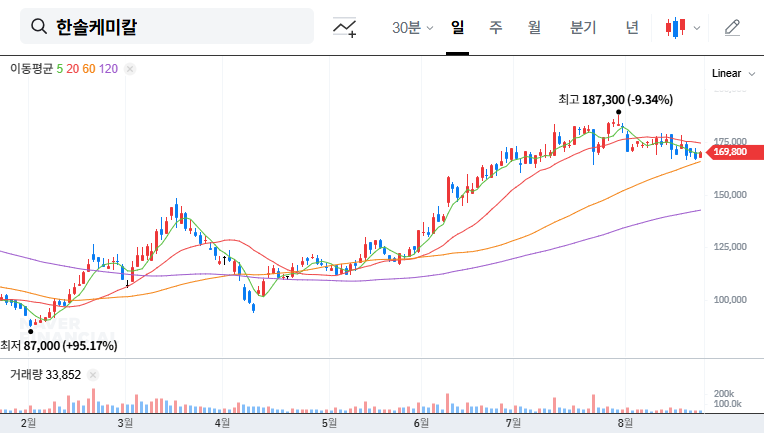Screen dimensions: 764x433
Task: Click the black dot at the chart low
Action: coord(31,332)
